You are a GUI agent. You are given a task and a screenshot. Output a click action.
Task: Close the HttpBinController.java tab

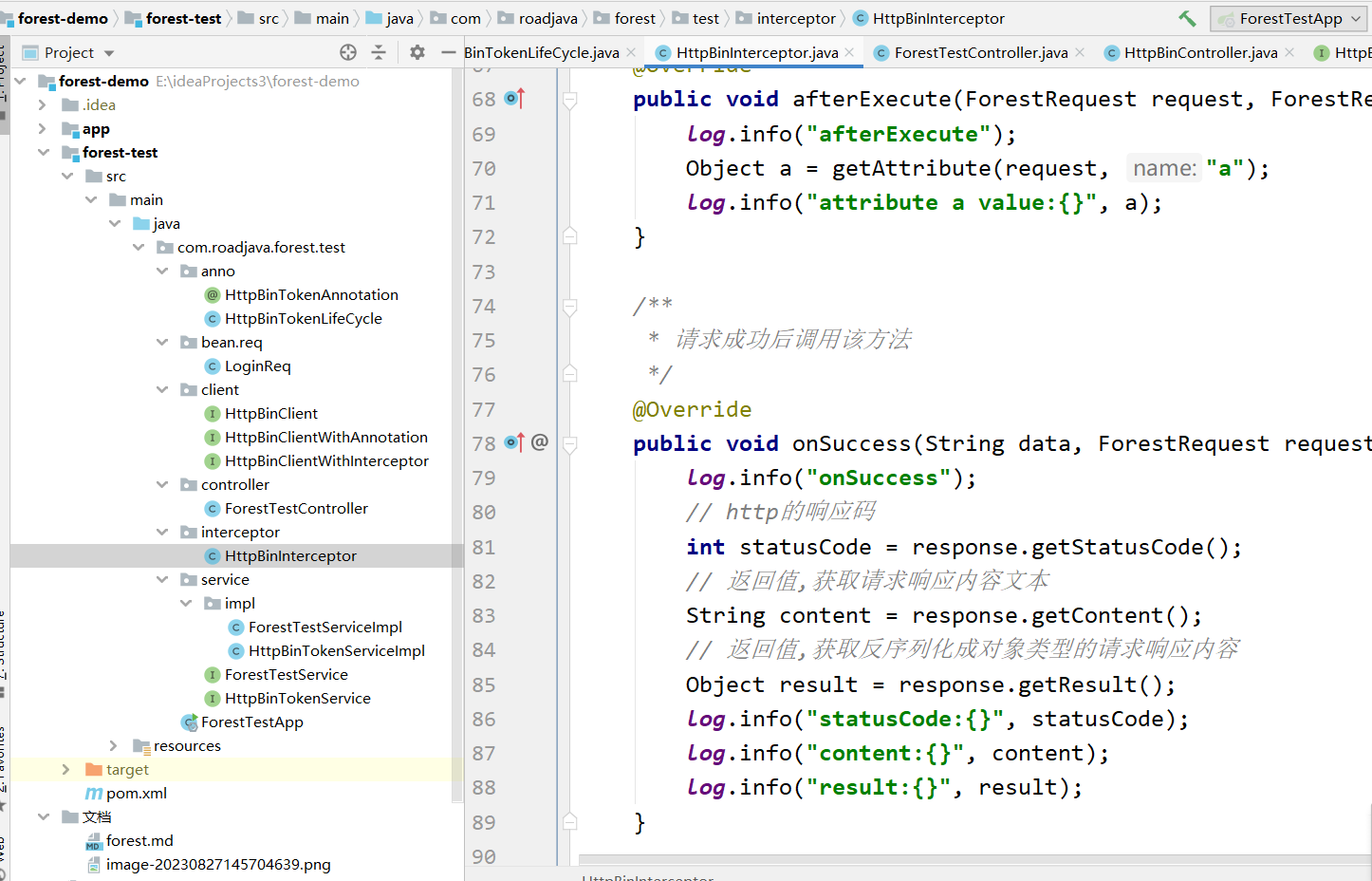click(x=1289, y=53)
